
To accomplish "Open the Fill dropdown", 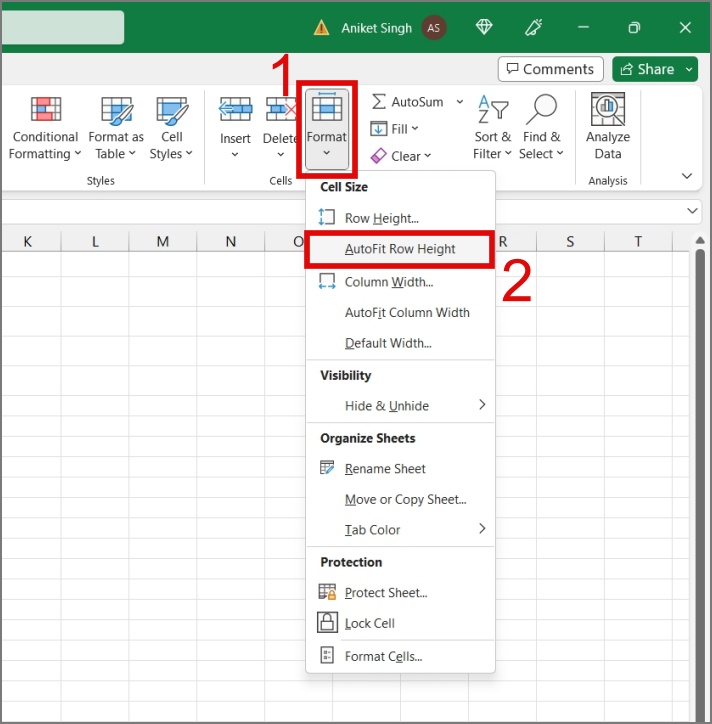I will 395,129.
